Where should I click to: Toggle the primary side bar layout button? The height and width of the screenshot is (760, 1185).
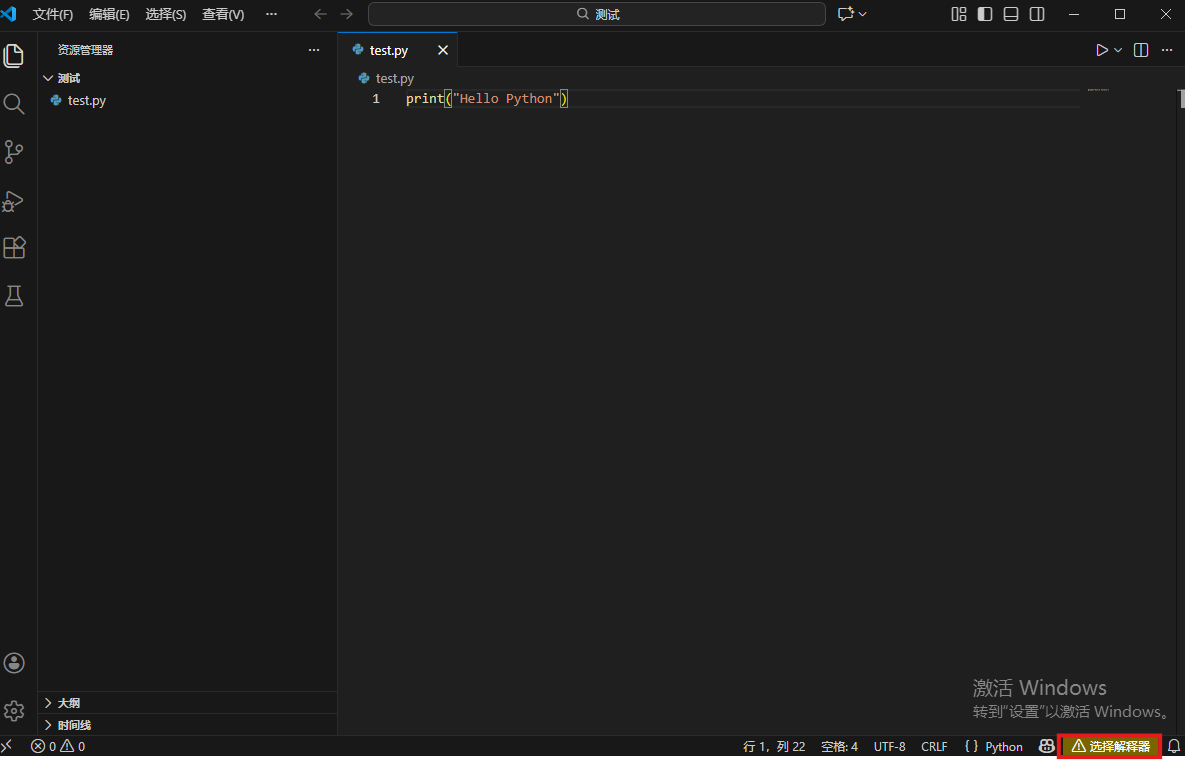point(985,14)
